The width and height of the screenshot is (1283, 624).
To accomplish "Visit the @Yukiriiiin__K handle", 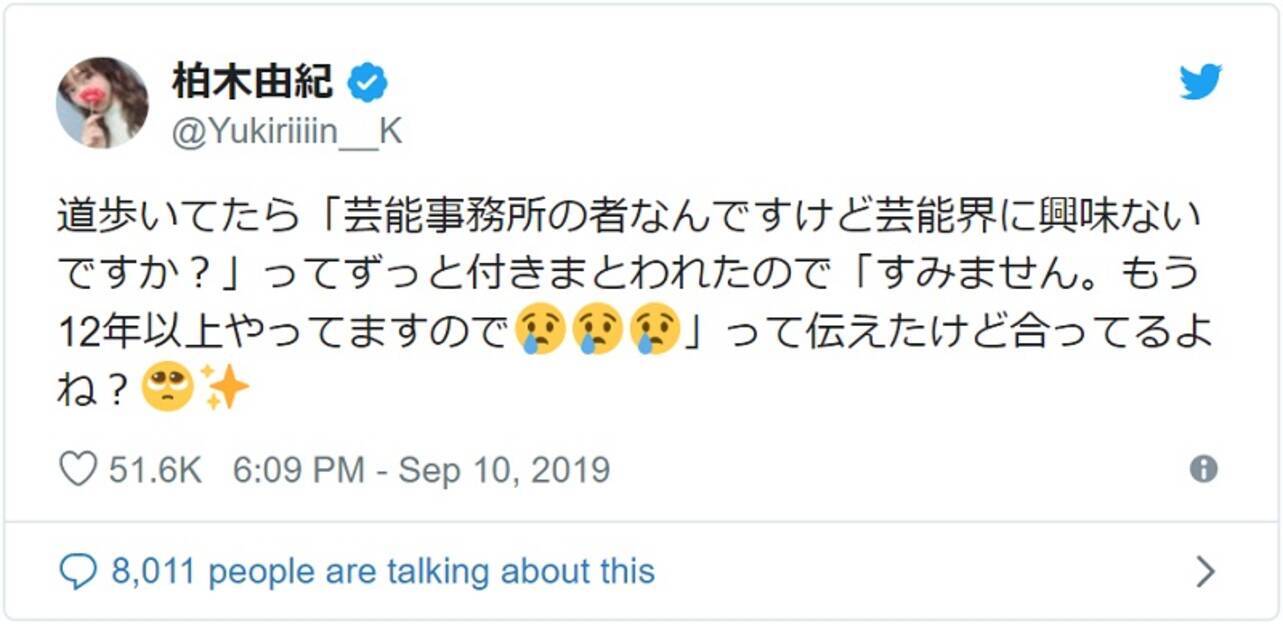I will pyautogui.click(x=286, y=132).
